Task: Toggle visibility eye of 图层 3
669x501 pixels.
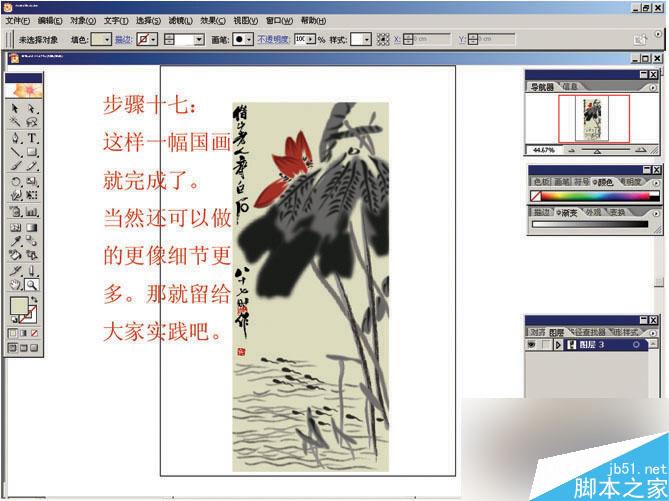Action: coord(532,344)
